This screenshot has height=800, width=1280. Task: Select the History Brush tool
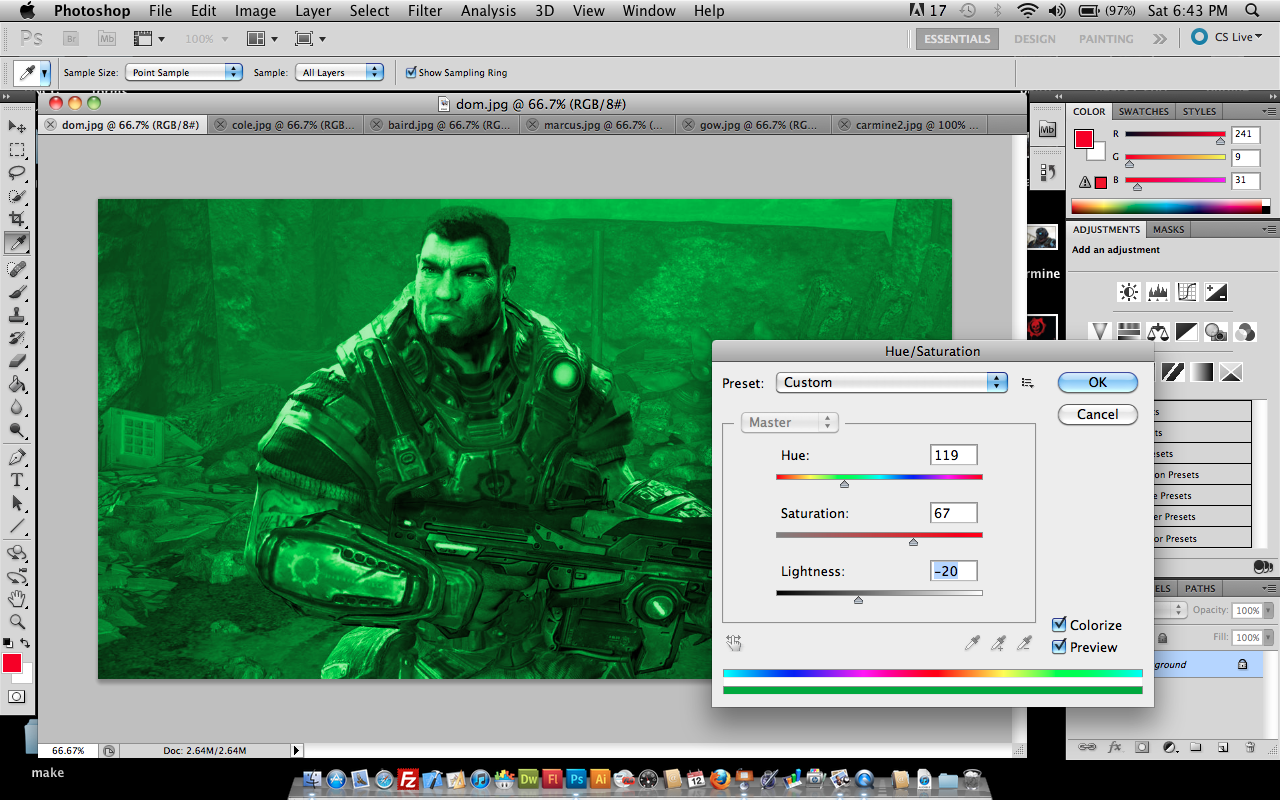click(17, 338)
